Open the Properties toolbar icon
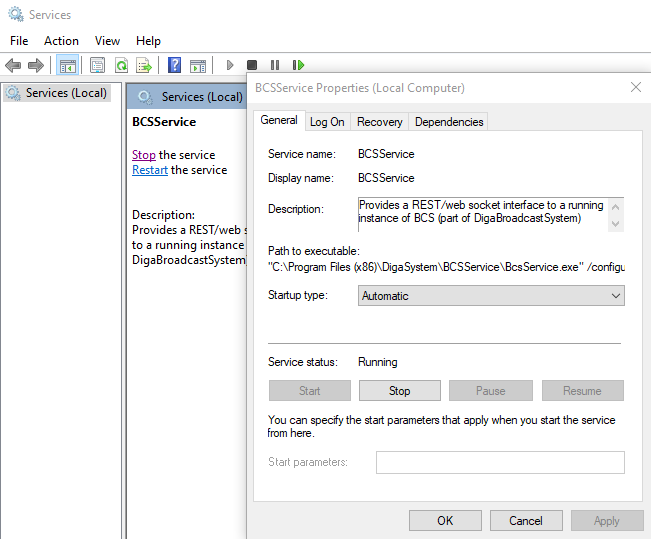This screenshot has height=539, width=651. [97, 66]
